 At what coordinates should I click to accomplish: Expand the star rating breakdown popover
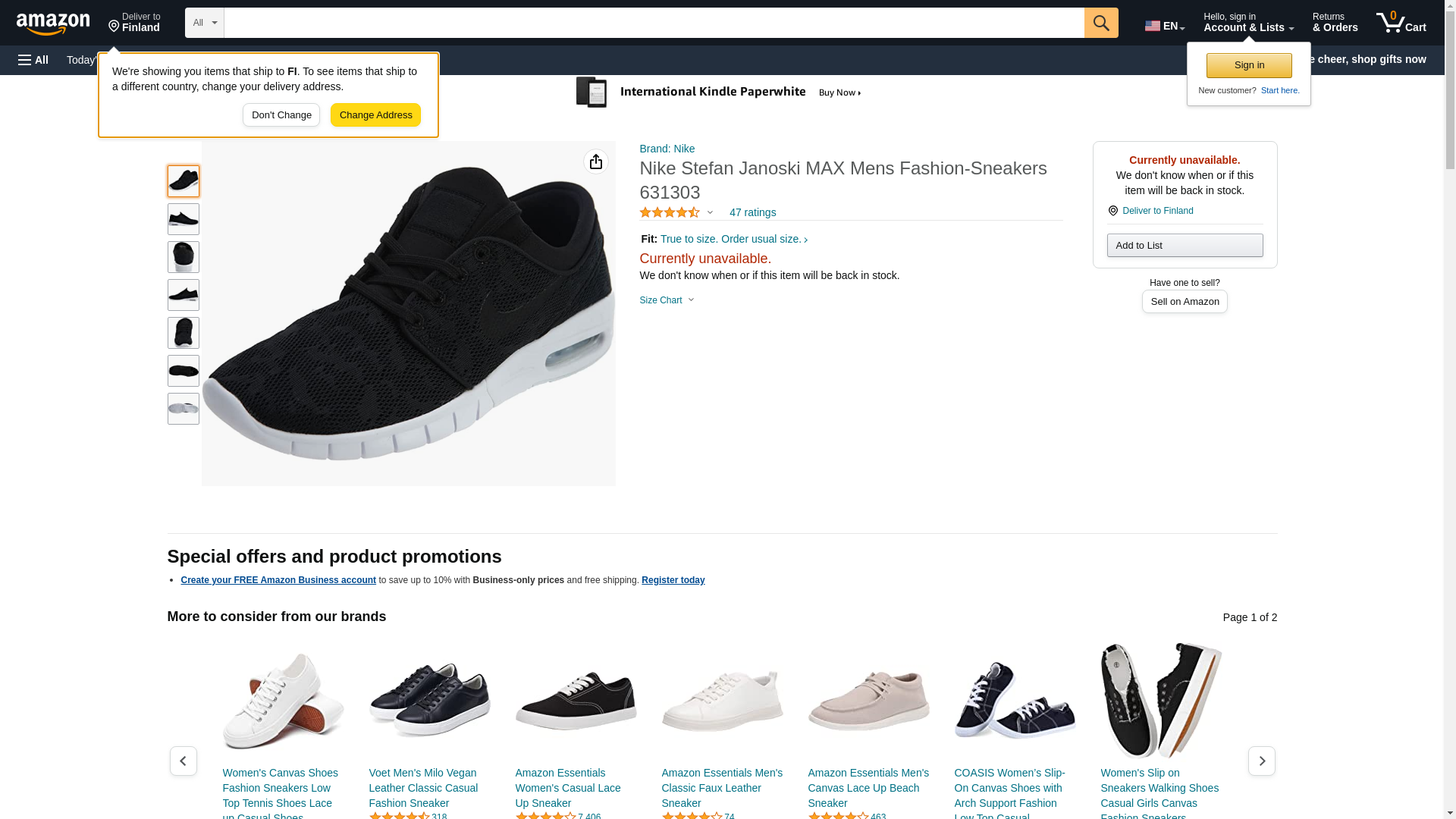(676, 212)
